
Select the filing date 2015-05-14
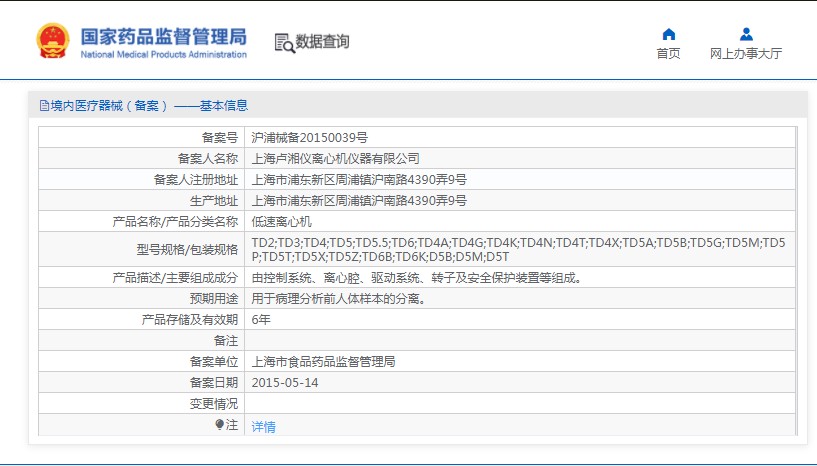click(285, 383)
